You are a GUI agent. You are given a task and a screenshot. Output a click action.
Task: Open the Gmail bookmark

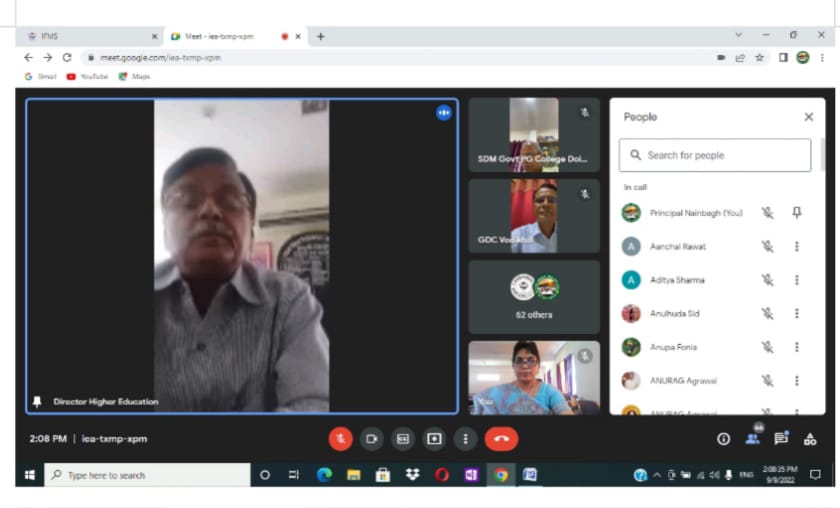coord(41,76)
